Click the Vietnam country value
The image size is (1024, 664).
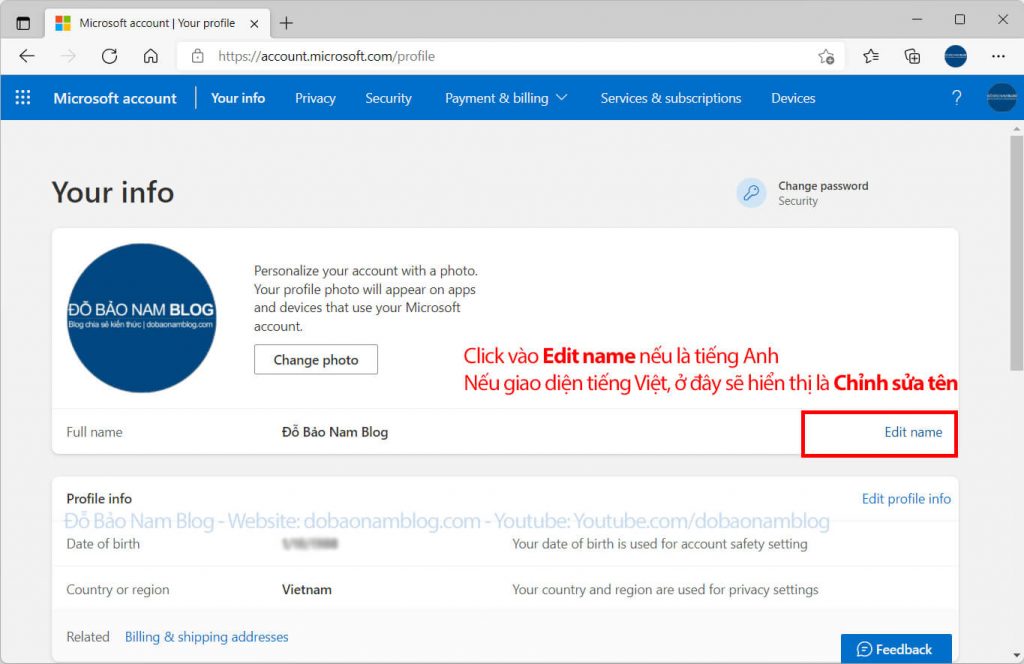coord(306,590)
